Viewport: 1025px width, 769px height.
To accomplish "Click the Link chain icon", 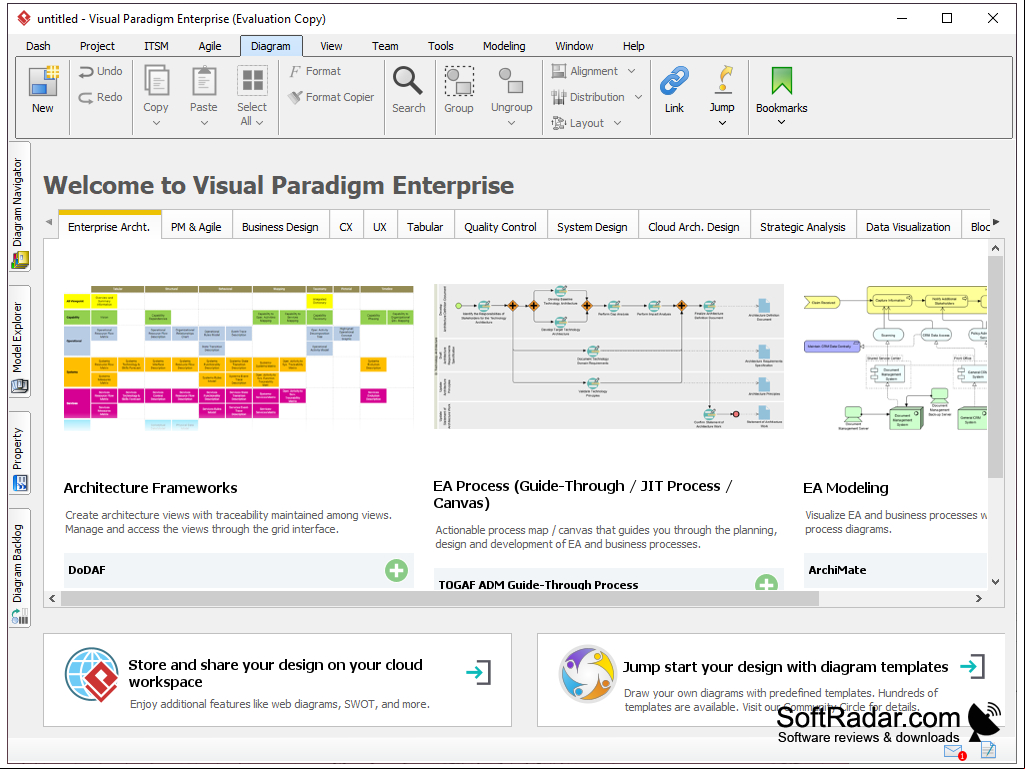I will (x=674, y=81).
